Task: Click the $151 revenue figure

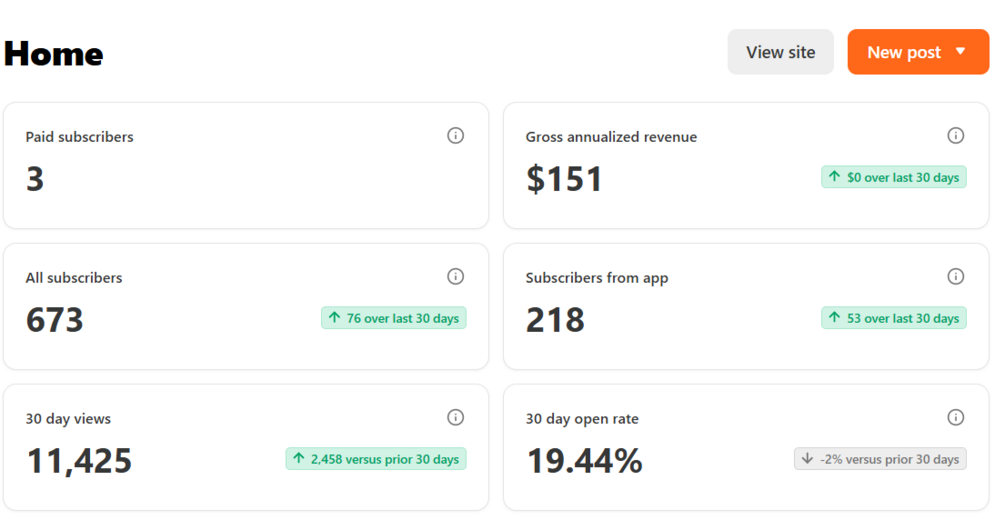Action: (564, 179)
